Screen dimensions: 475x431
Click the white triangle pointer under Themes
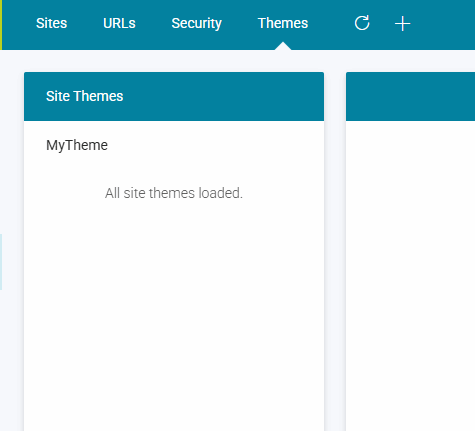283,46
